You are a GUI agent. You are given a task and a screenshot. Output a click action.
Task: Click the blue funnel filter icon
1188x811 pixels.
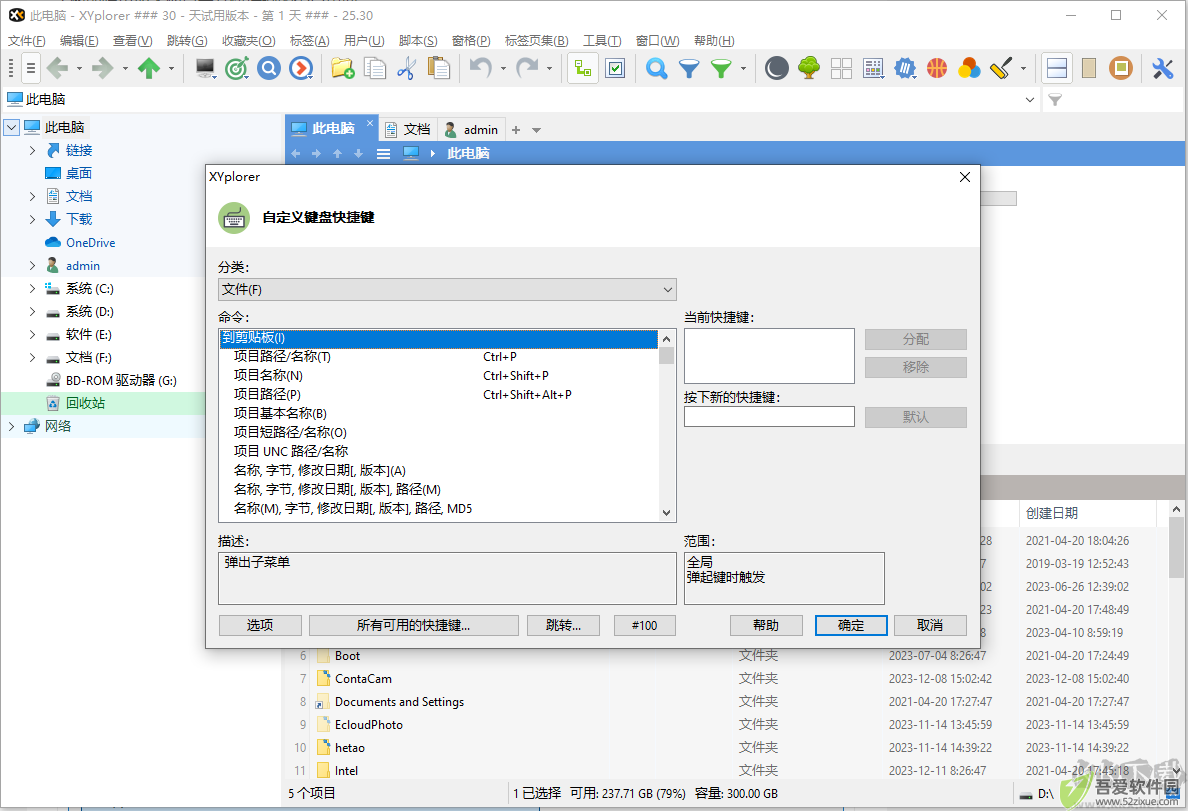point(689,69)
